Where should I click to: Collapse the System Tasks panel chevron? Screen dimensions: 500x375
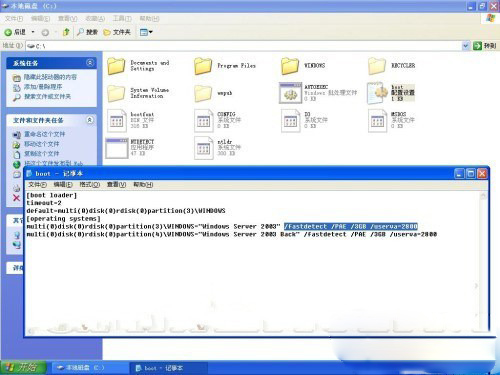point(90,63)
